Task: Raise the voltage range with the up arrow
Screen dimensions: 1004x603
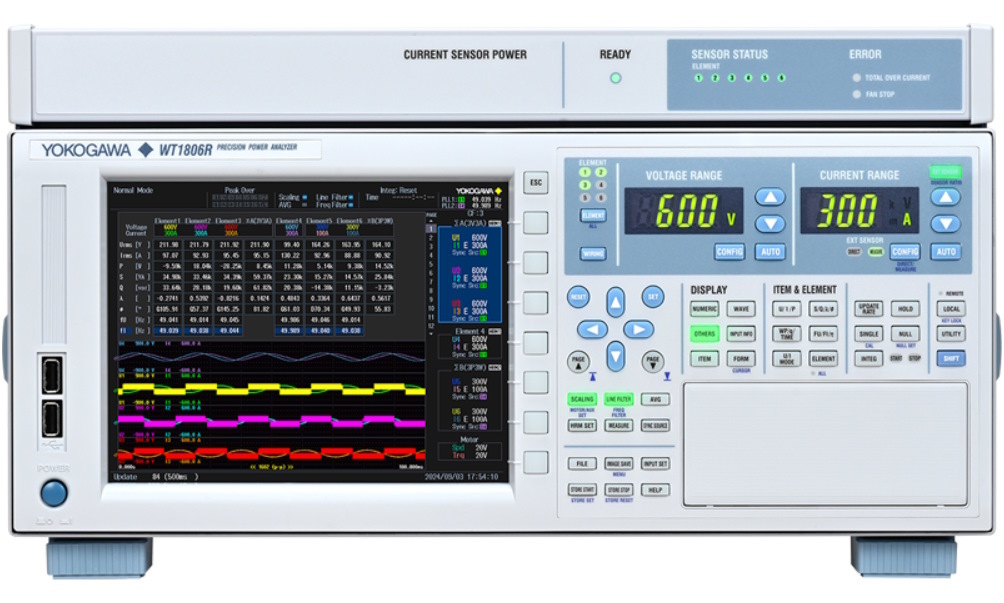Action: (770, 197)
